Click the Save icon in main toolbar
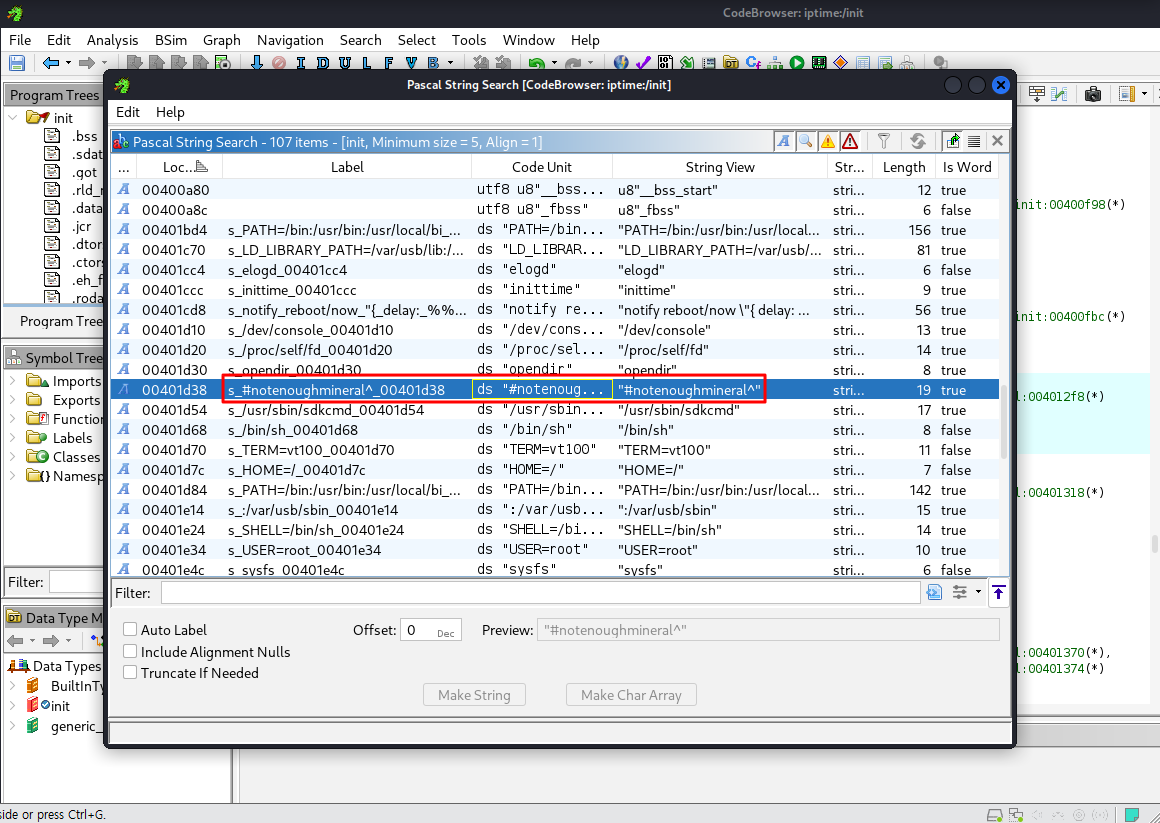Screen dimensions: 1160x823 tap(16, 63)
